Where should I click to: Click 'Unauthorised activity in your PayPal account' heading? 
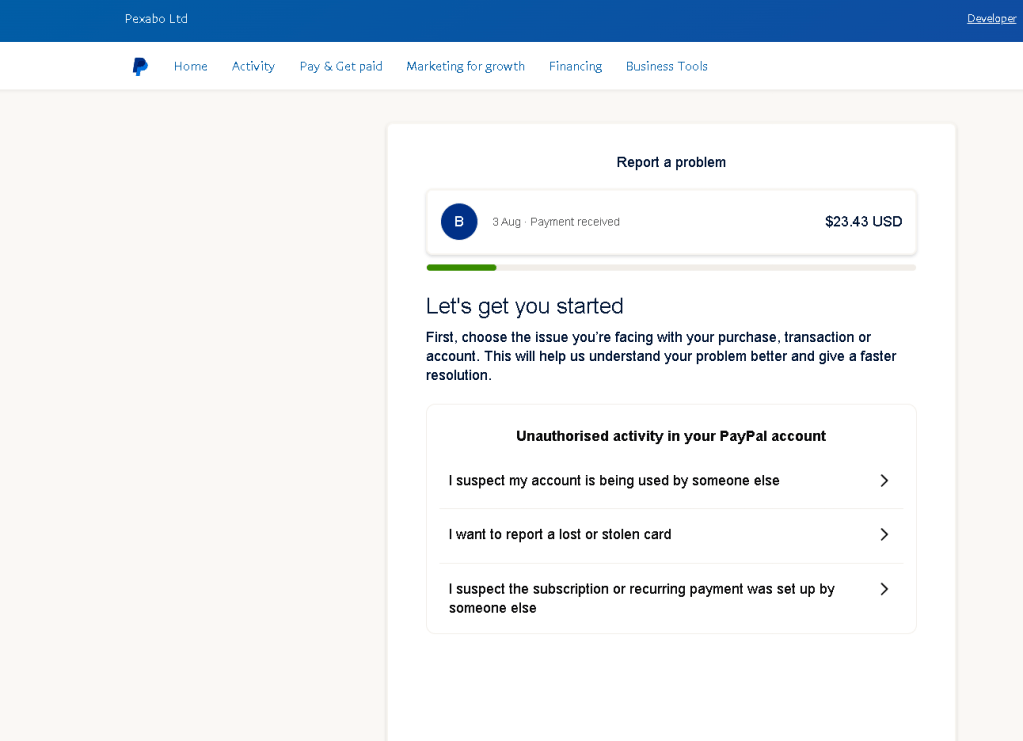(671, 436)
